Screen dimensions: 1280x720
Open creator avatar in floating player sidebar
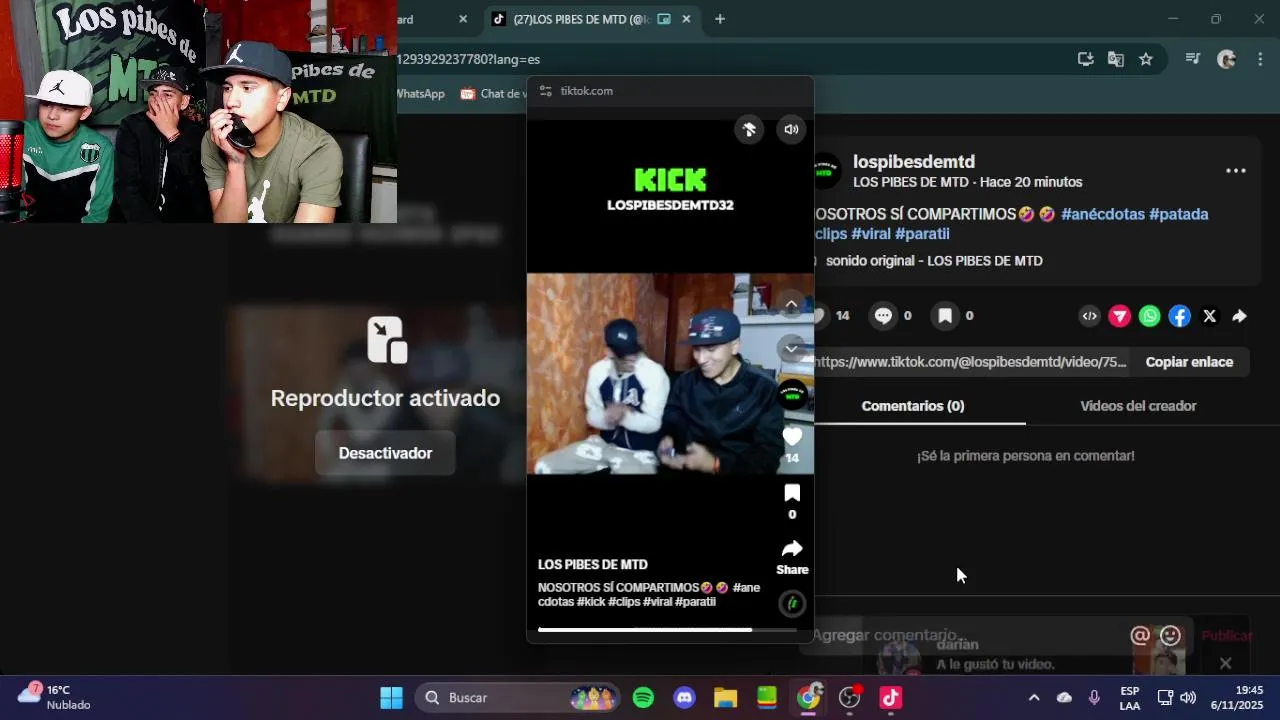click(x=792, y=394)
